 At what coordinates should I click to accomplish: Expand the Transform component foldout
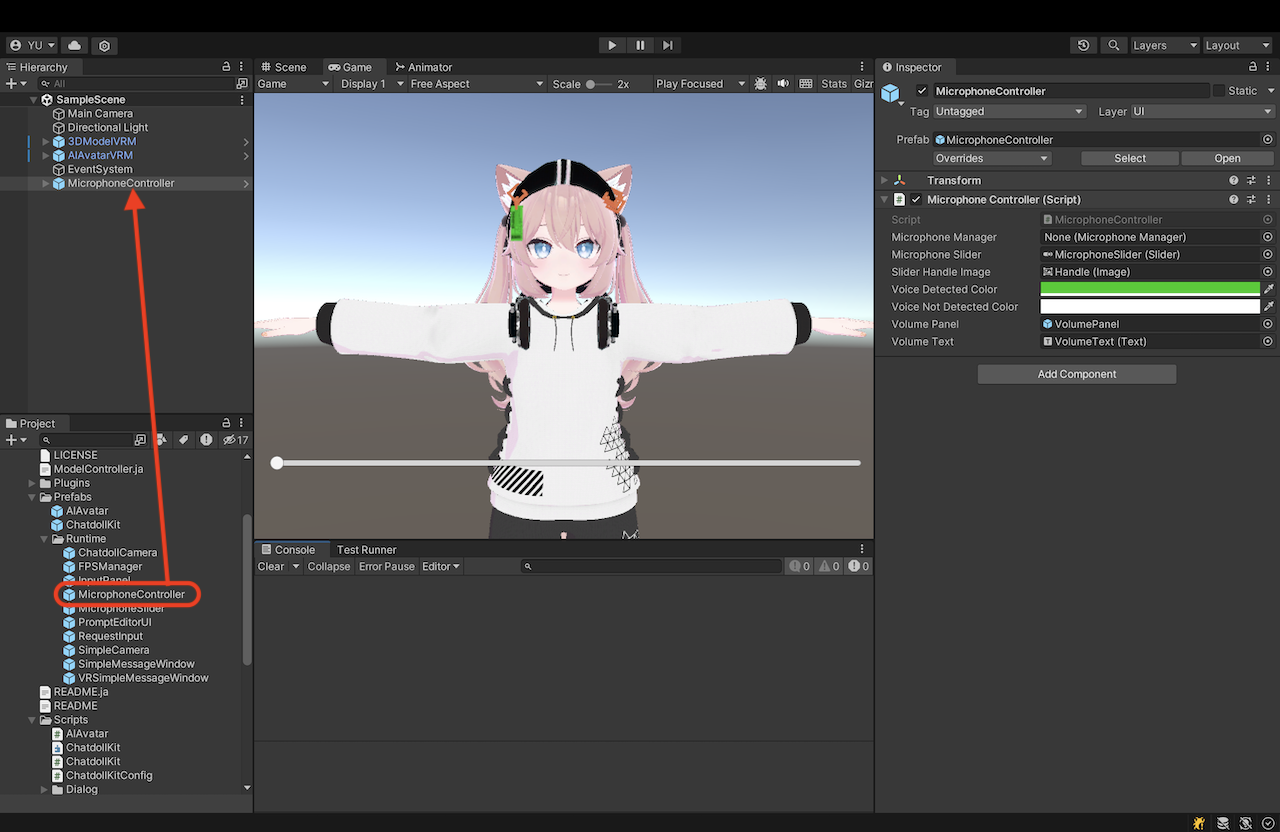pyautogui.click(x=884, y=181)
